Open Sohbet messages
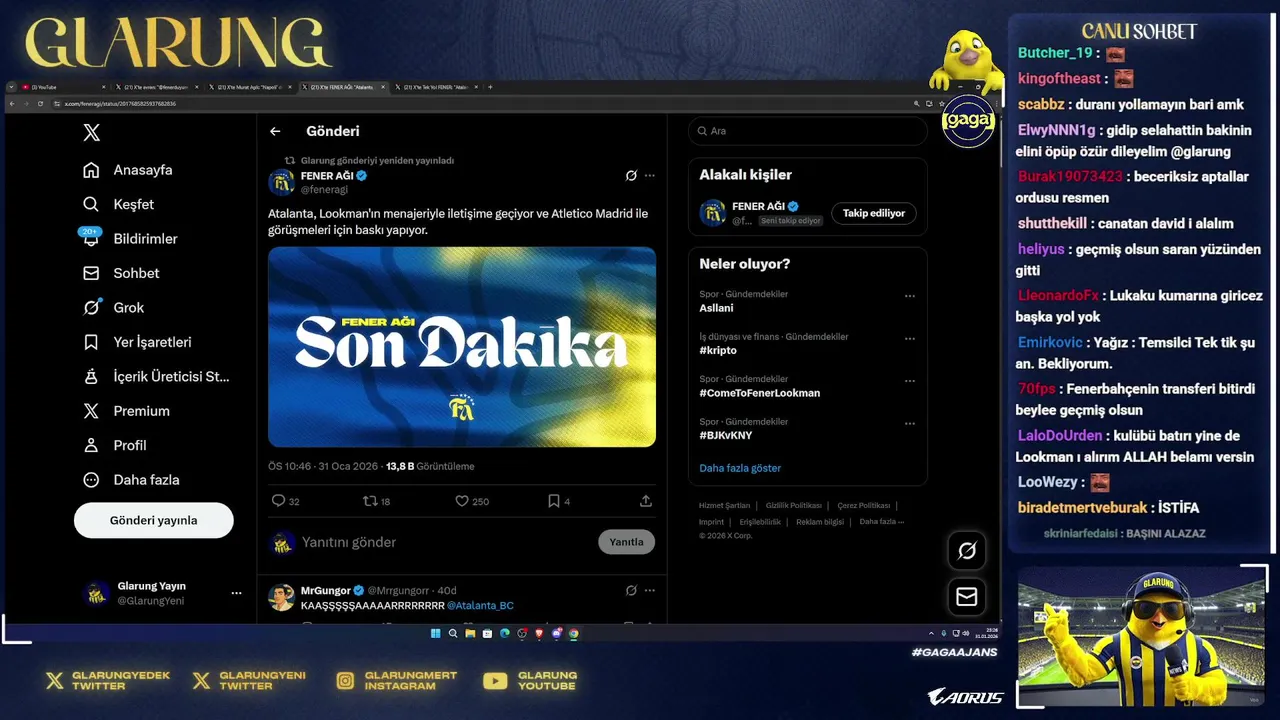Screen dimensions: 1280x720 121,273
